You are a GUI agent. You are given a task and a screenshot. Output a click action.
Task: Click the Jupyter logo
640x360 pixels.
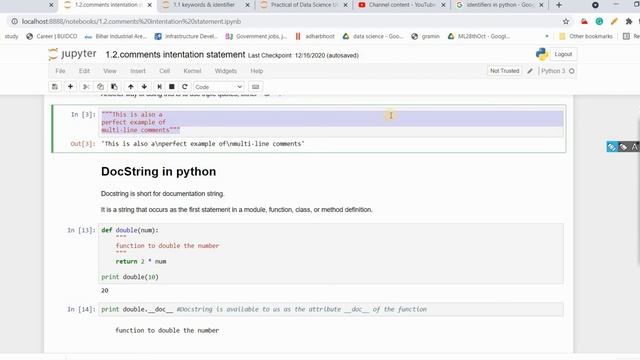(x=72, y=54)
